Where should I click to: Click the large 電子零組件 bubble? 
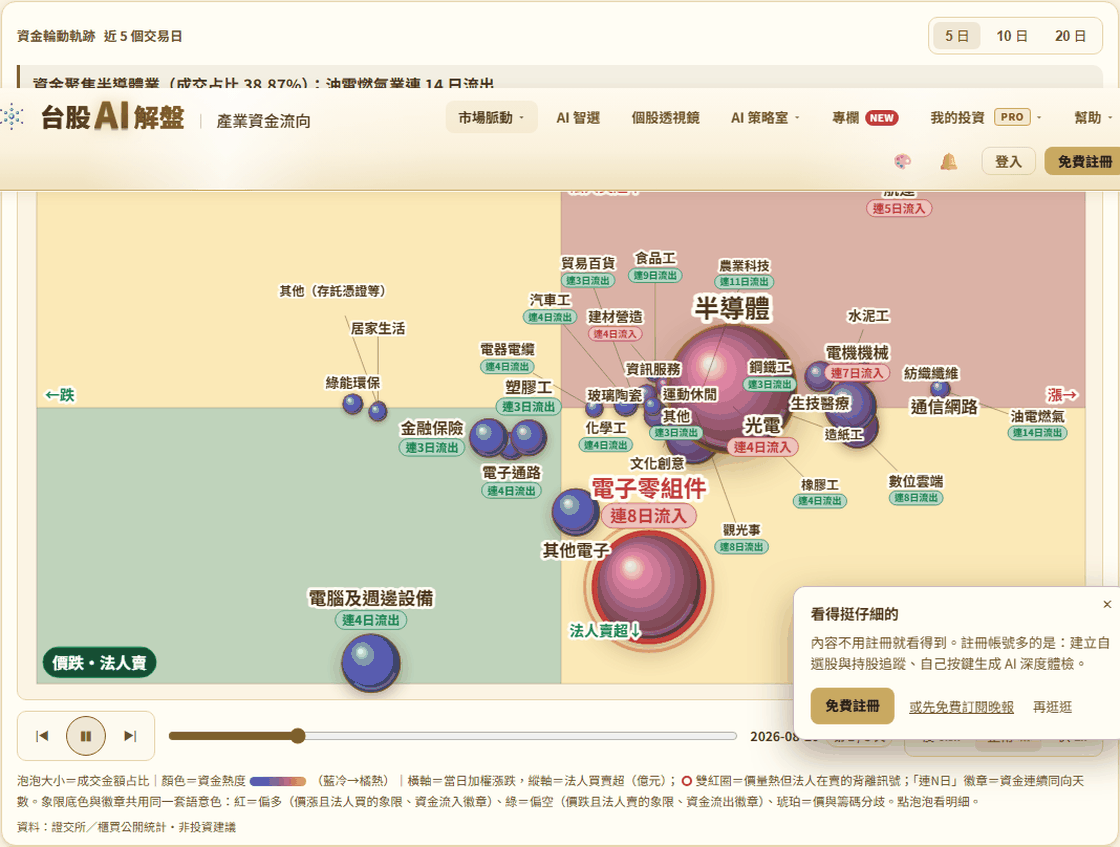click(x=649, y=587)
